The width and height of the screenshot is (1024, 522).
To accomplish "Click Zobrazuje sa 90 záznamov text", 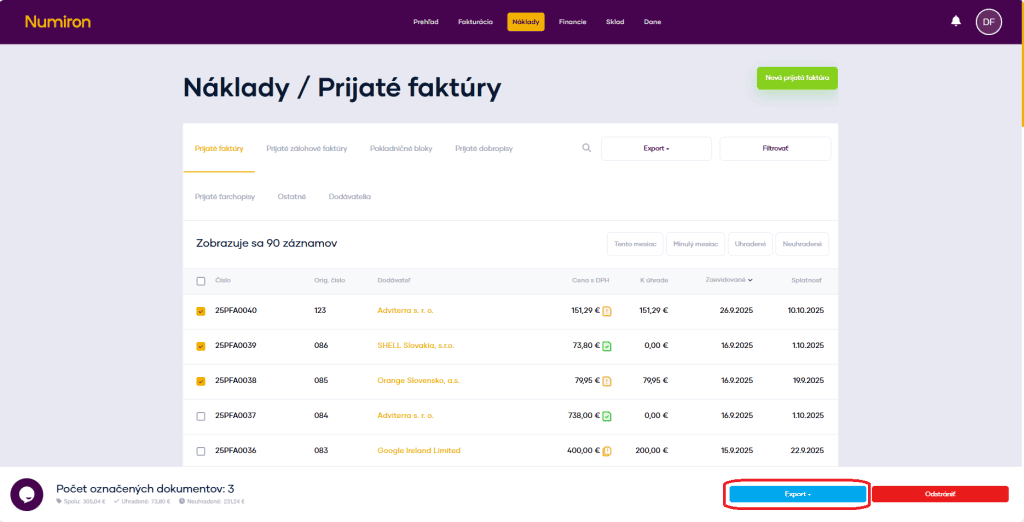I will [266, 244].
